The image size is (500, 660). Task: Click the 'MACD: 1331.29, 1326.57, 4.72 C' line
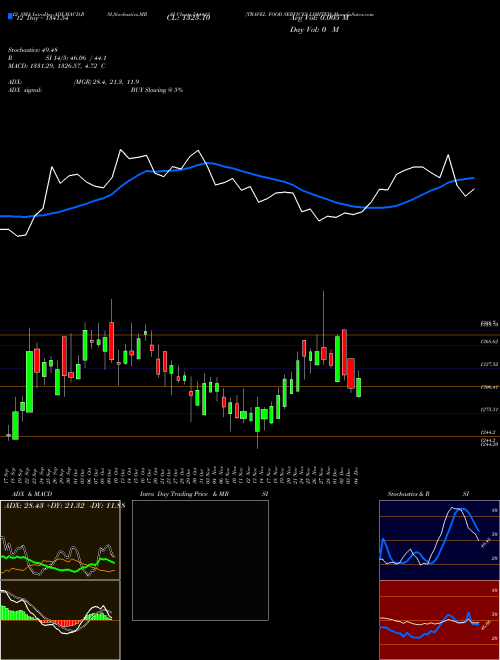[56, 66]
